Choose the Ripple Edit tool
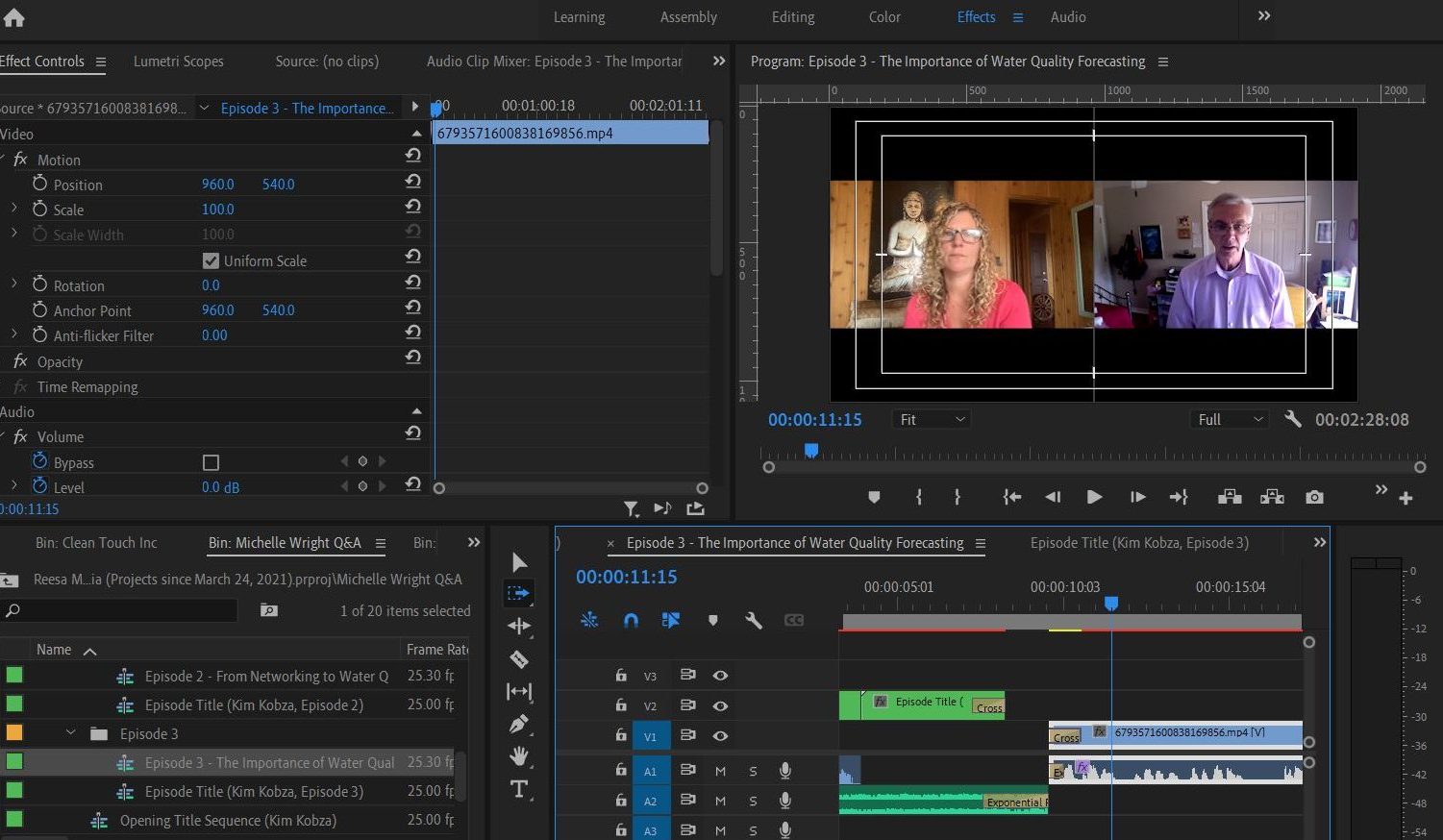The width and height of the screenshot is (1443, 840). 519,627
